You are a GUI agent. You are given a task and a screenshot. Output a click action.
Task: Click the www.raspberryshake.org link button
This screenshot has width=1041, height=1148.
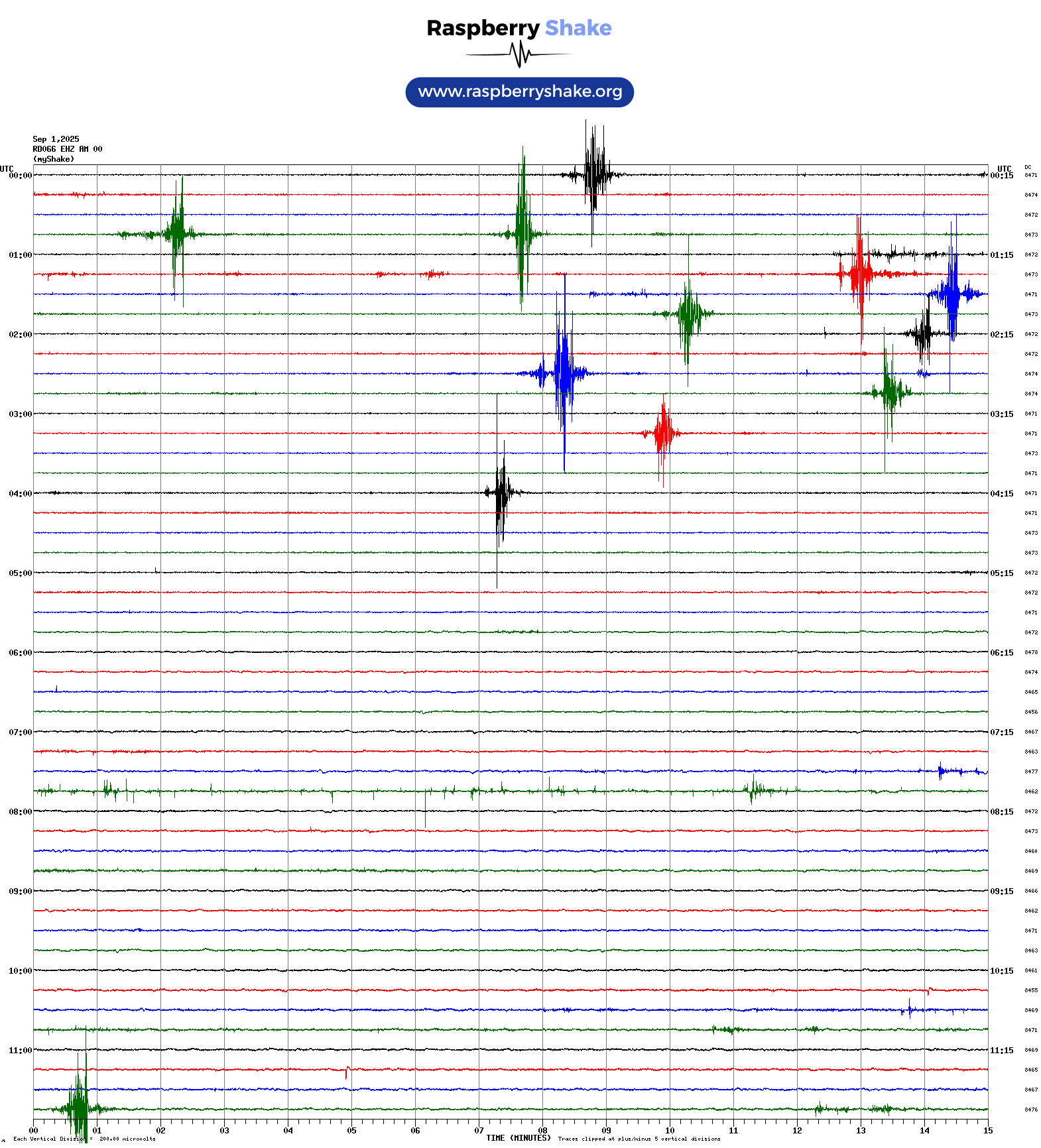pos(519,92)
